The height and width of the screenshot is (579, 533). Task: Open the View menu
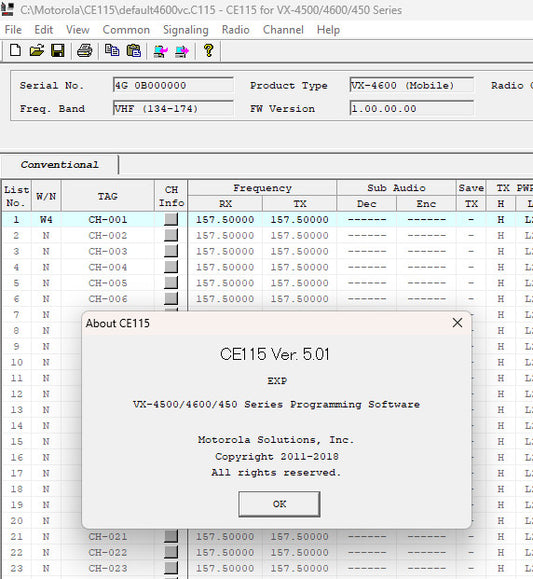78,30
